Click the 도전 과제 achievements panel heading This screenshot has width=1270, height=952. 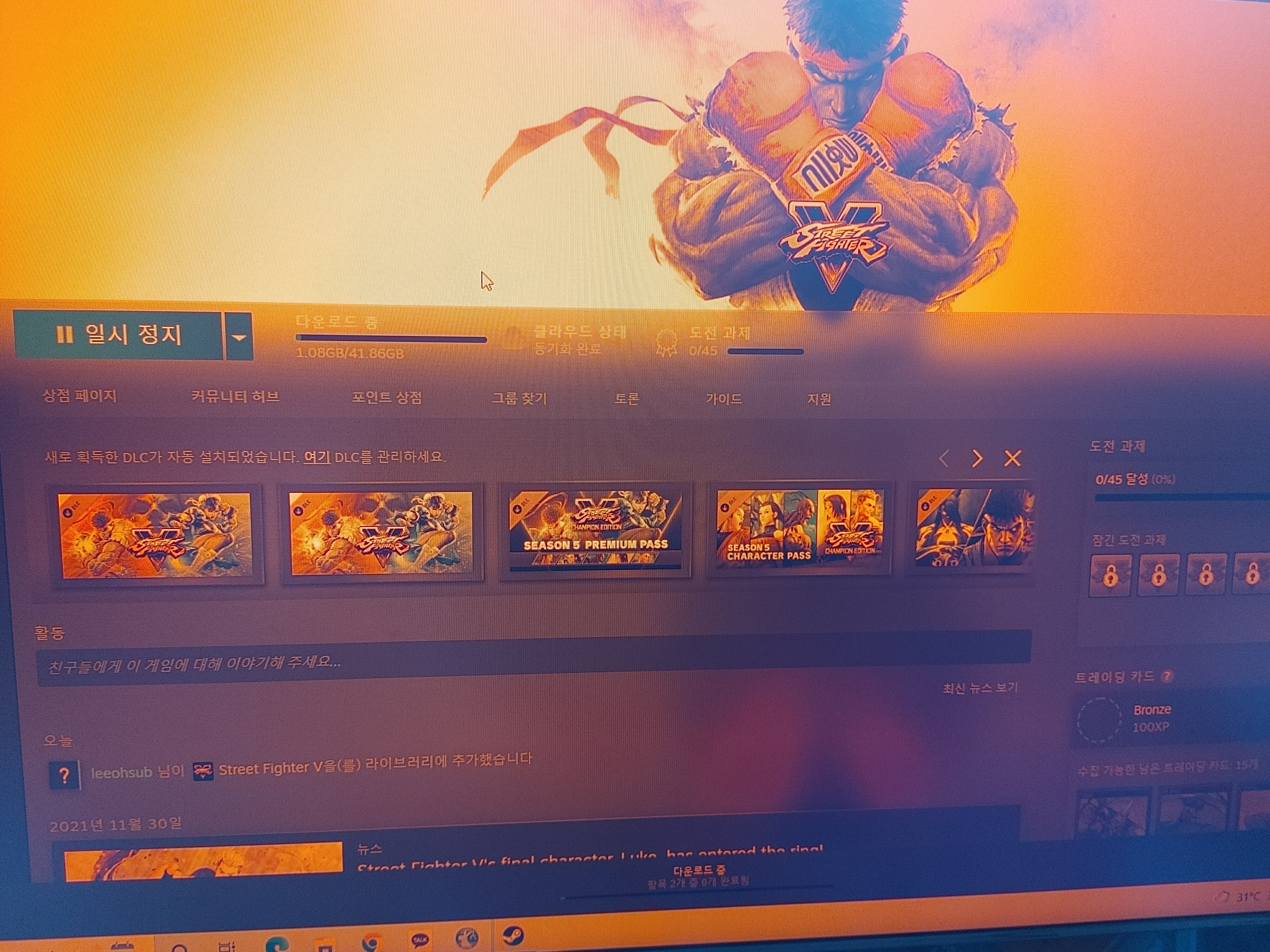click(1117, 446)
